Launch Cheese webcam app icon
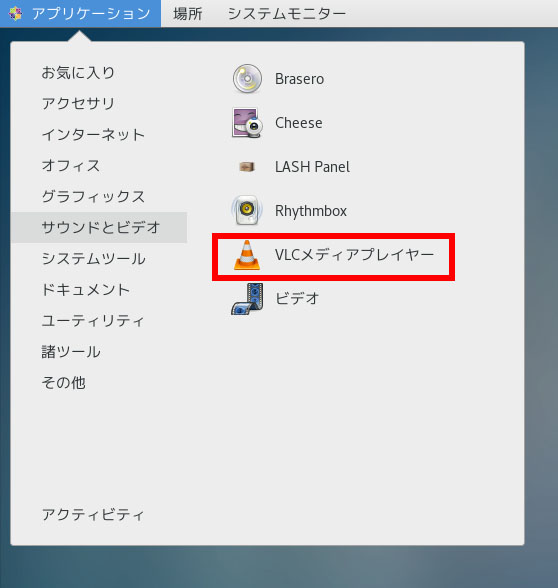 point(247,123)
